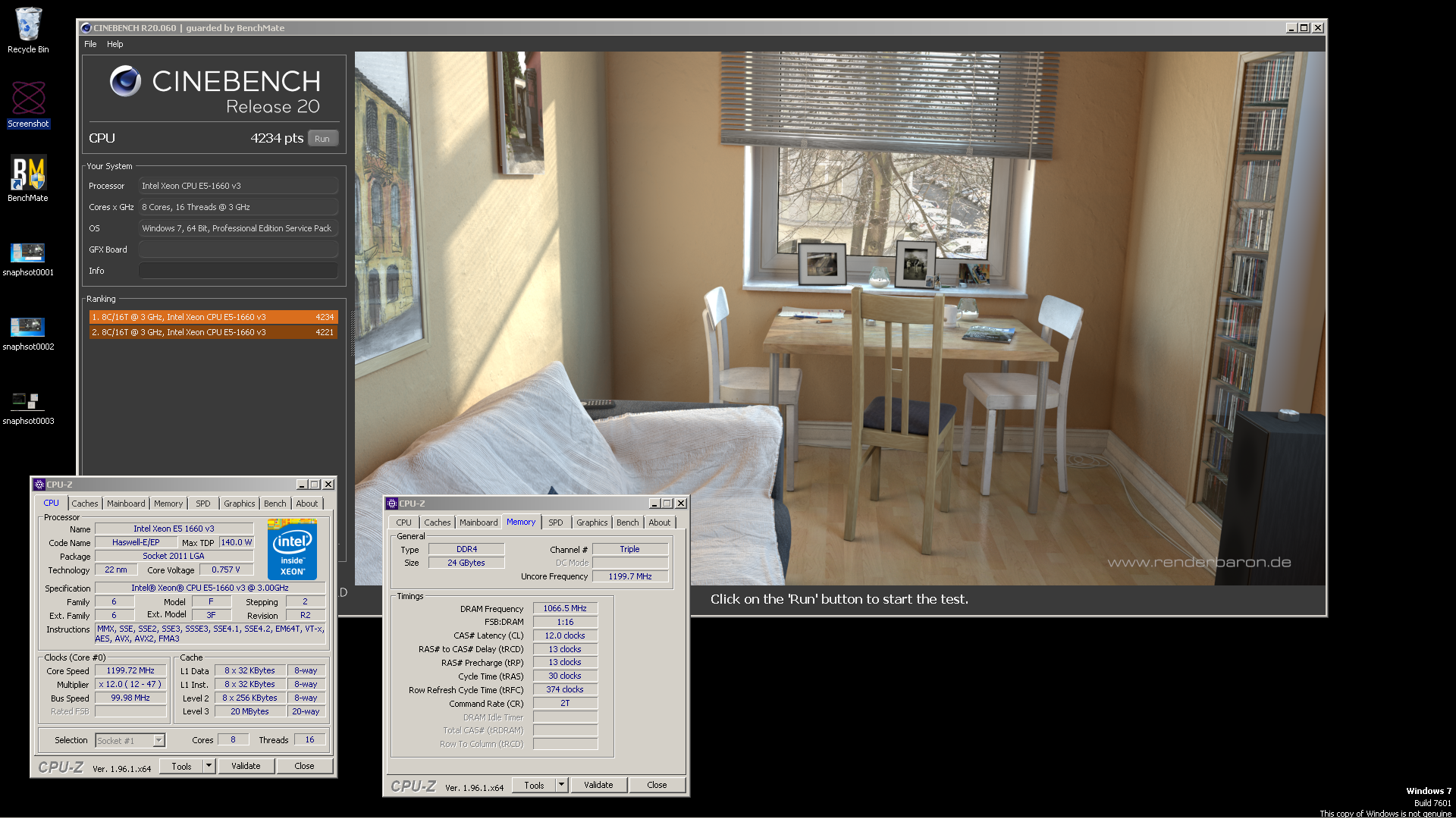Click the Level 3 cache value 20 MBytes

[x=249, y=711]
